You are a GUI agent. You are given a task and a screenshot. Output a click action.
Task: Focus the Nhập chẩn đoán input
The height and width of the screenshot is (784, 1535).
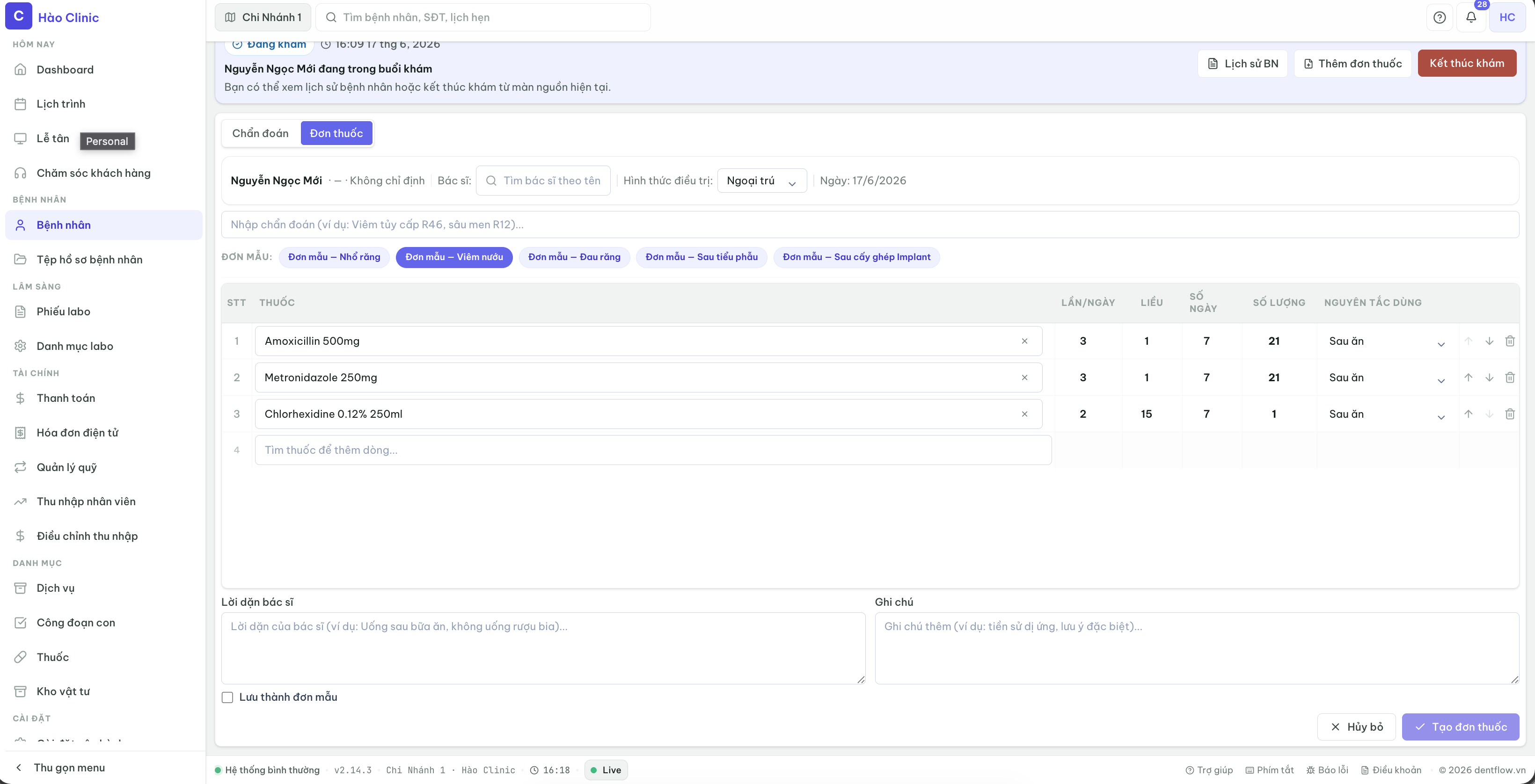[870, 225]
